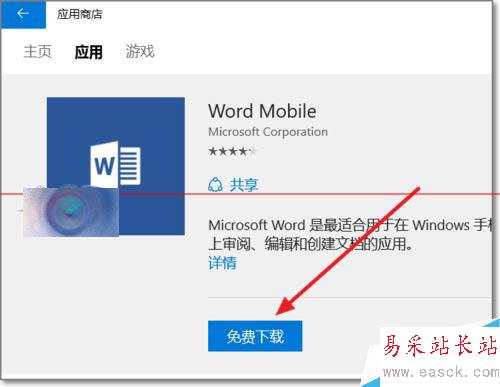The image size is (500, 387).
Task: Open Microsoft Corporation publisher link
Action: click(268, 132)
